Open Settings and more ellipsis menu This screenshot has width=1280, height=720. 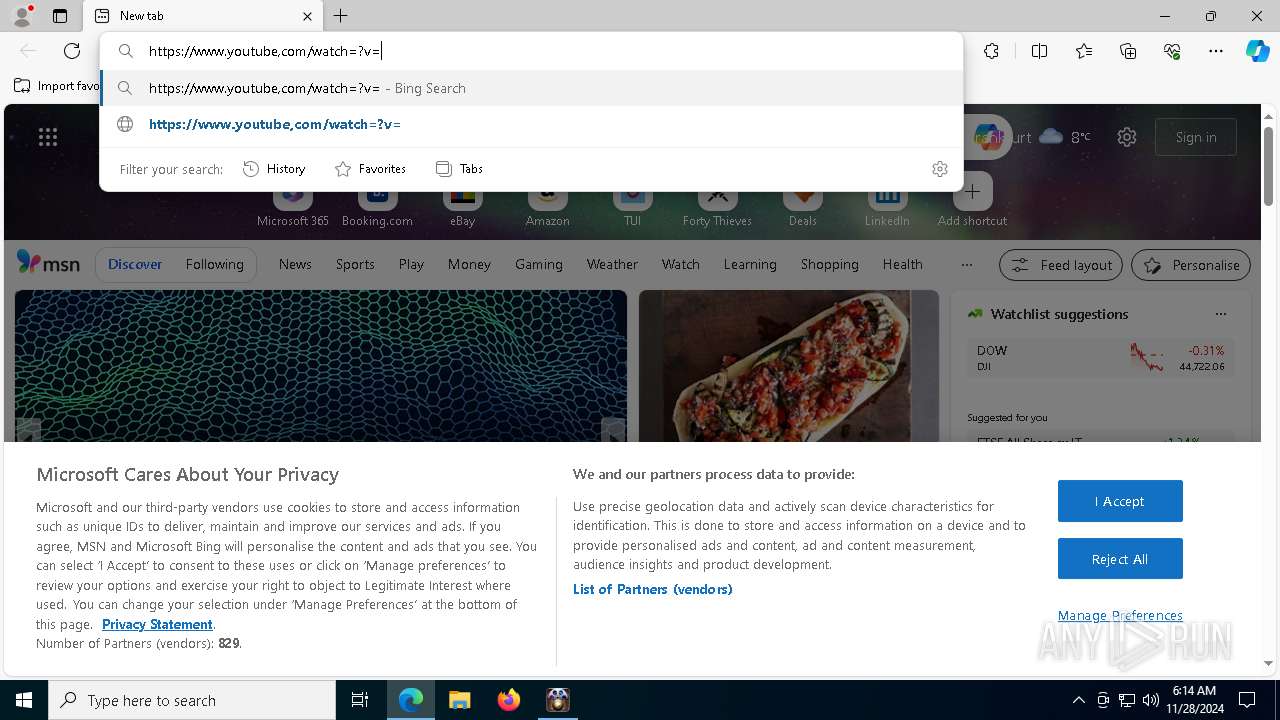(x=1216, y=51)
